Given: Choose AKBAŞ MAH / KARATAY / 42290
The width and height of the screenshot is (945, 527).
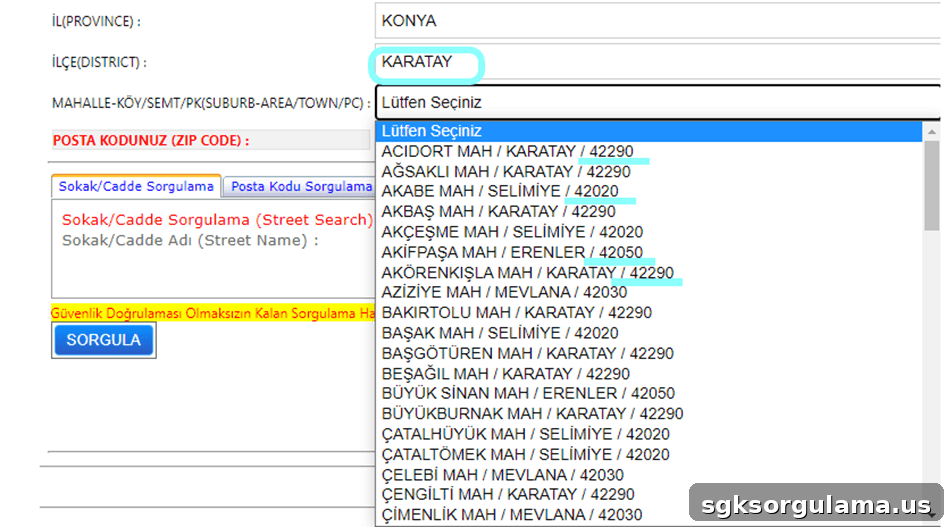Looking at the screenshot, I should coord(649,212).
